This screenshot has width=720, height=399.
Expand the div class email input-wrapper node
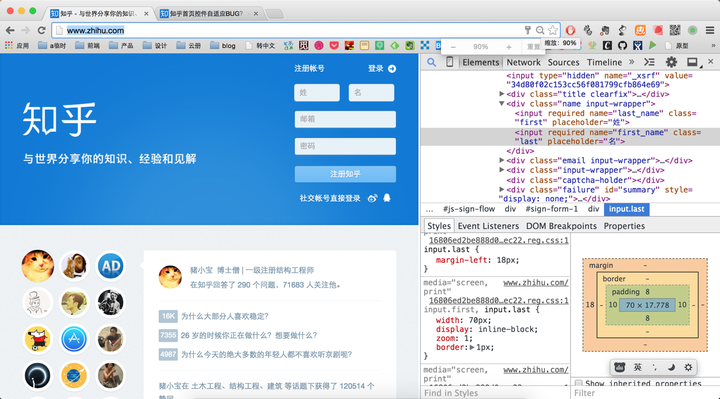(502, 160)
